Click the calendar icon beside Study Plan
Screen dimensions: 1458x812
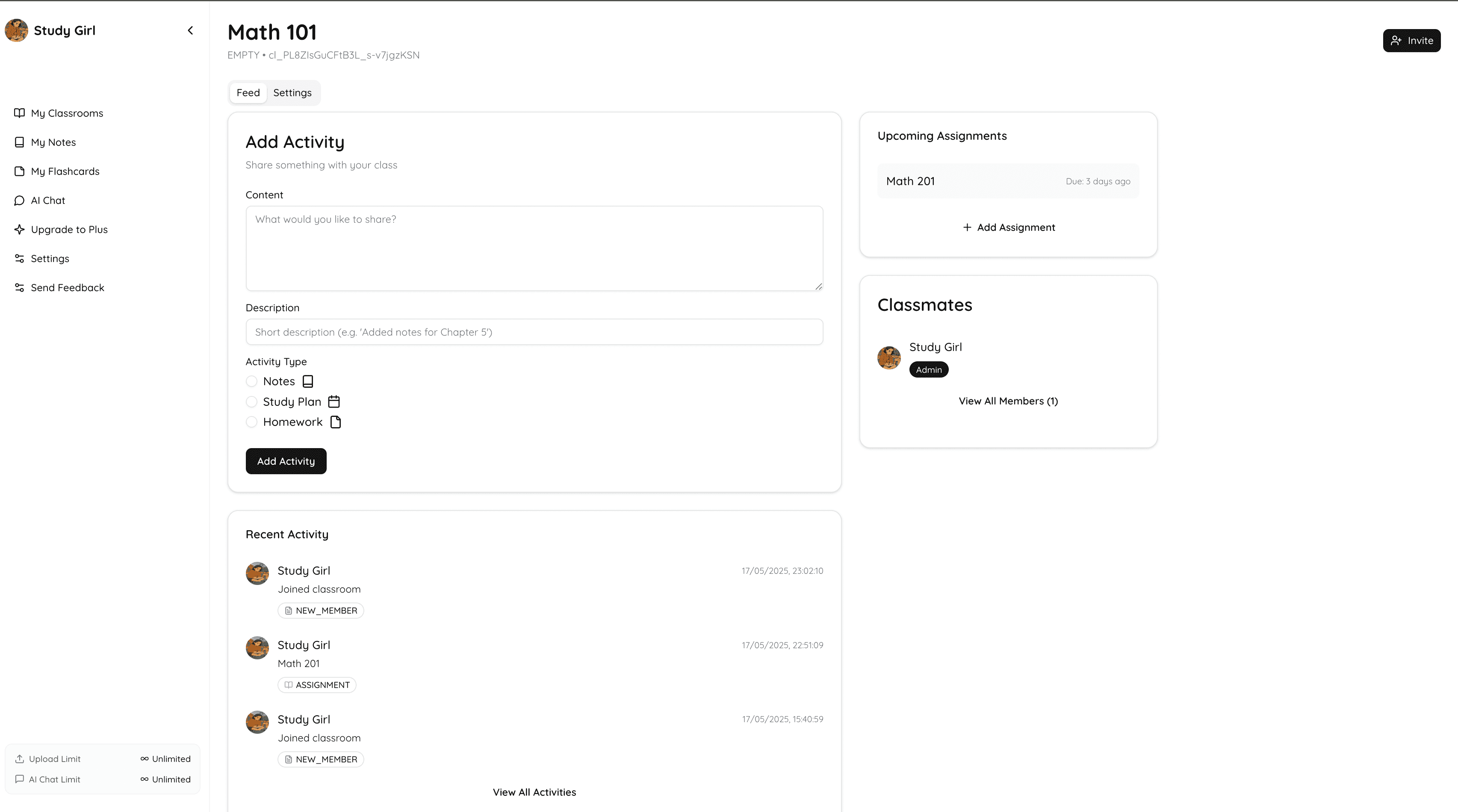pyautogui.click(x=334, y=401)
